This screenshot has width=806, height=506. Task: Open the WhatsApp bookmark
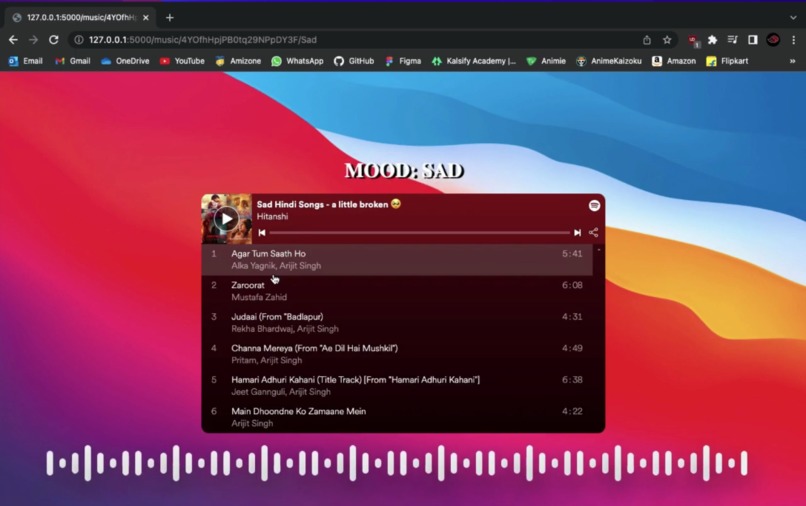[x=298, y=61]
